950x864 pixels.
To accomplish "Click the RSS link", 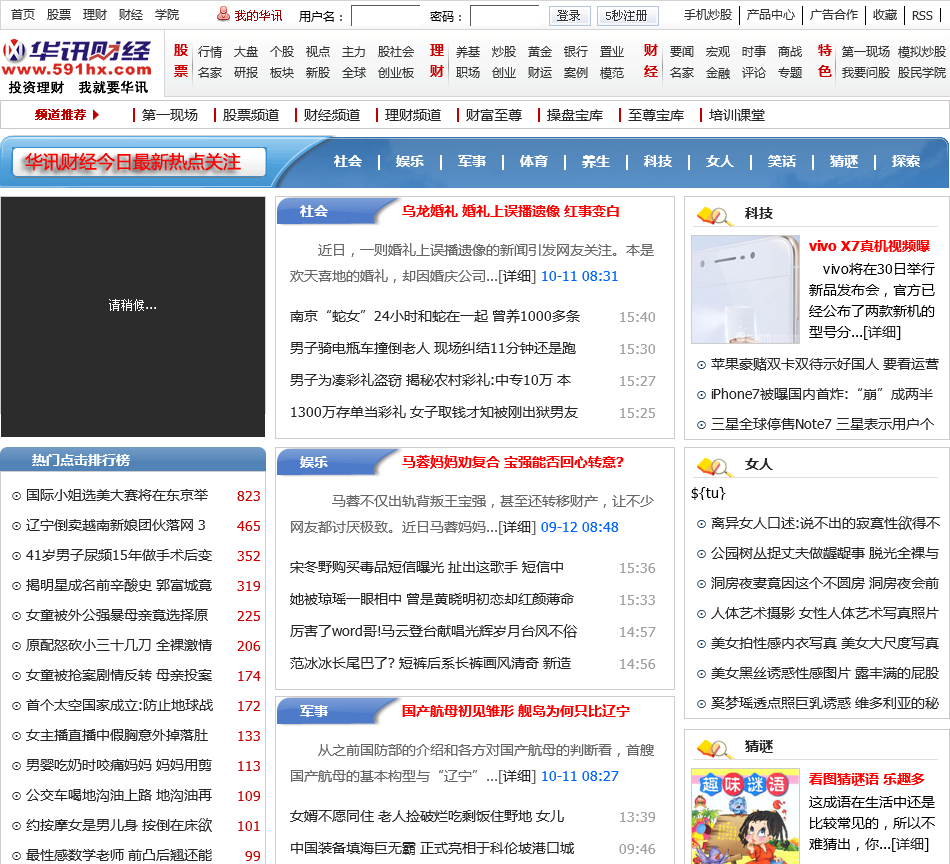I will pyautogui.click(x=922, y=15).
